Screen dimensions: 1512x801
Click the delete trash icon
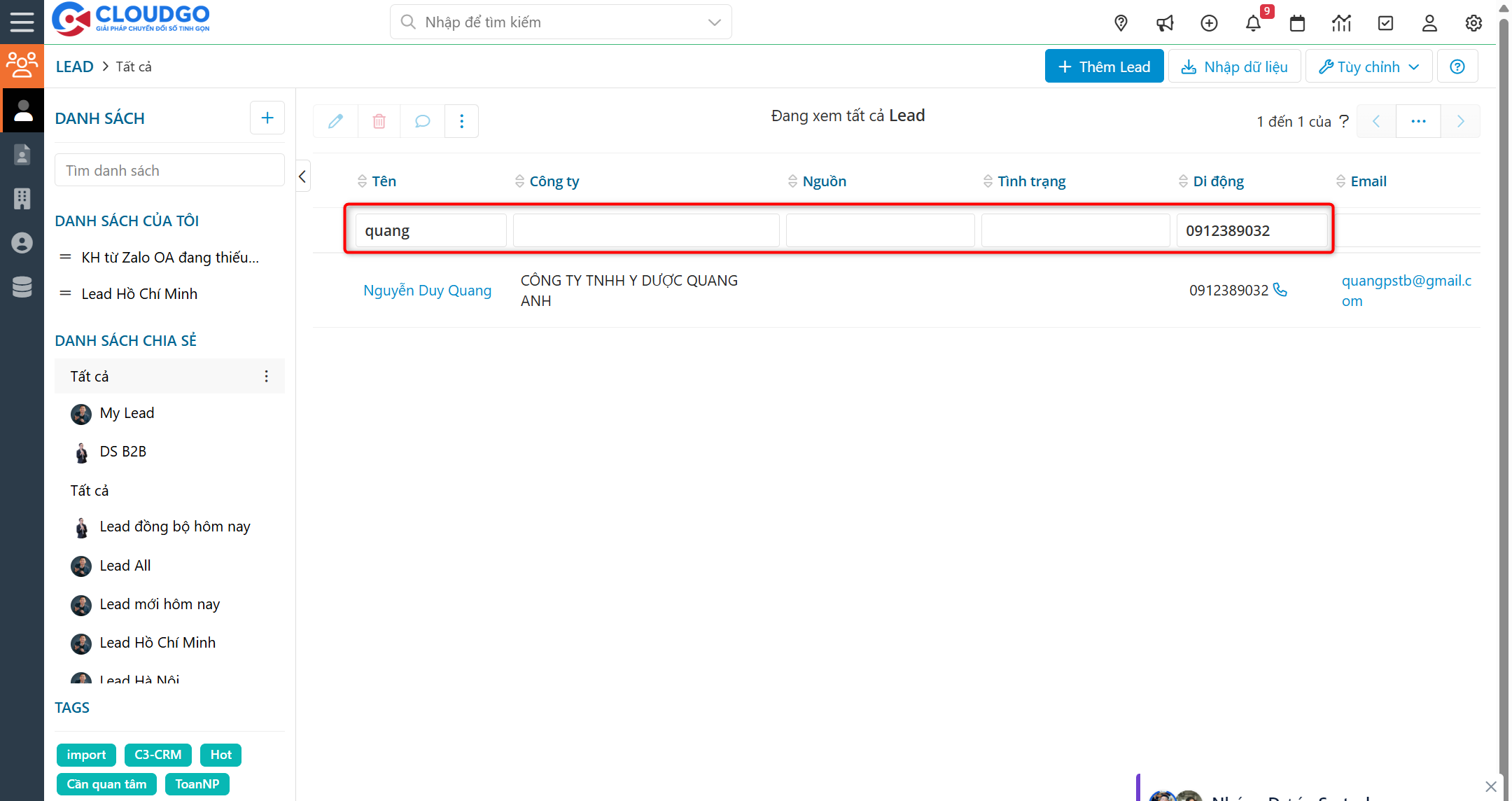click(379, 120)
